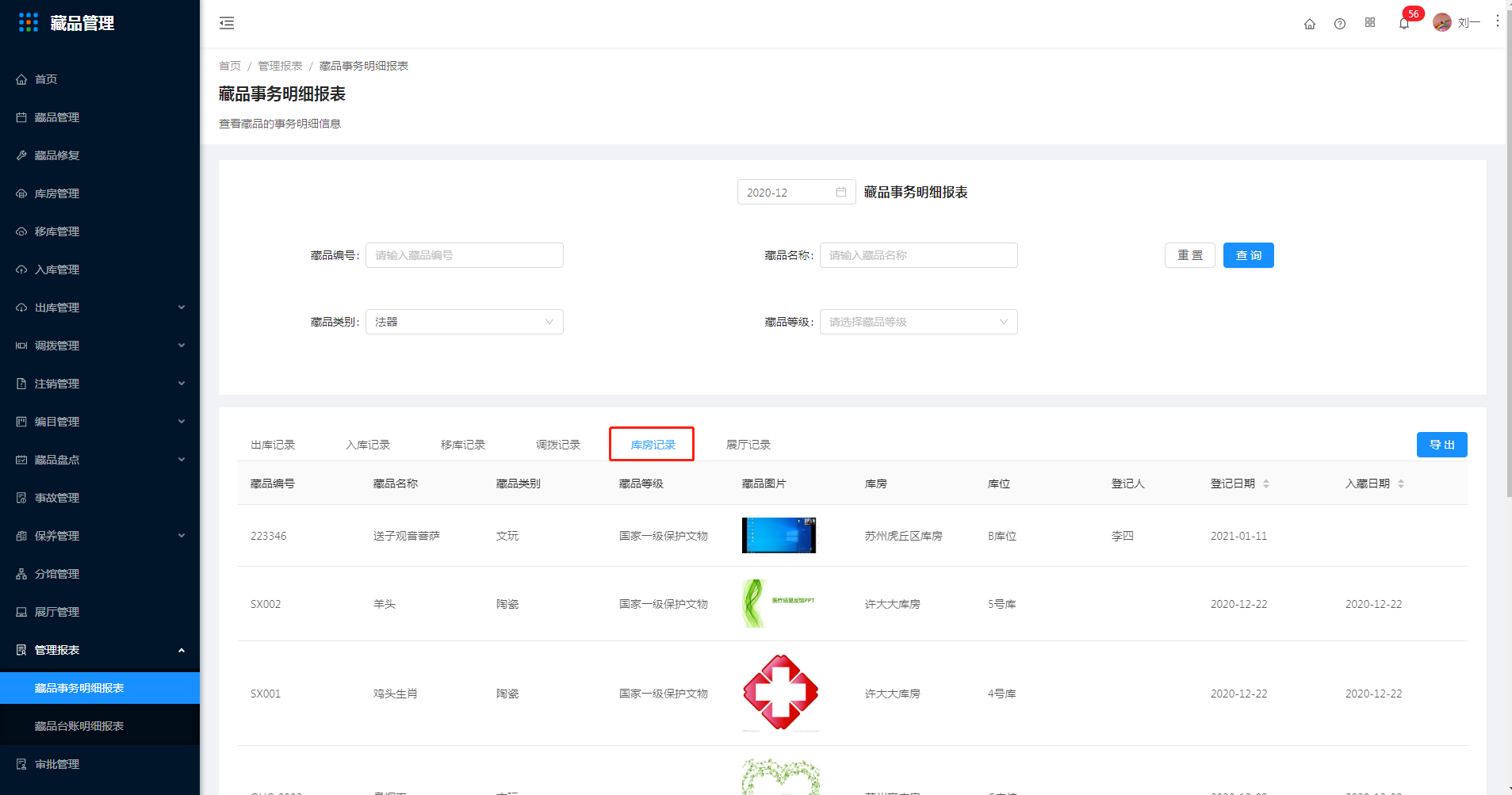
Task: Switch to 入库记录 tab
Action: pyautogui.click(x=368, y=445)
